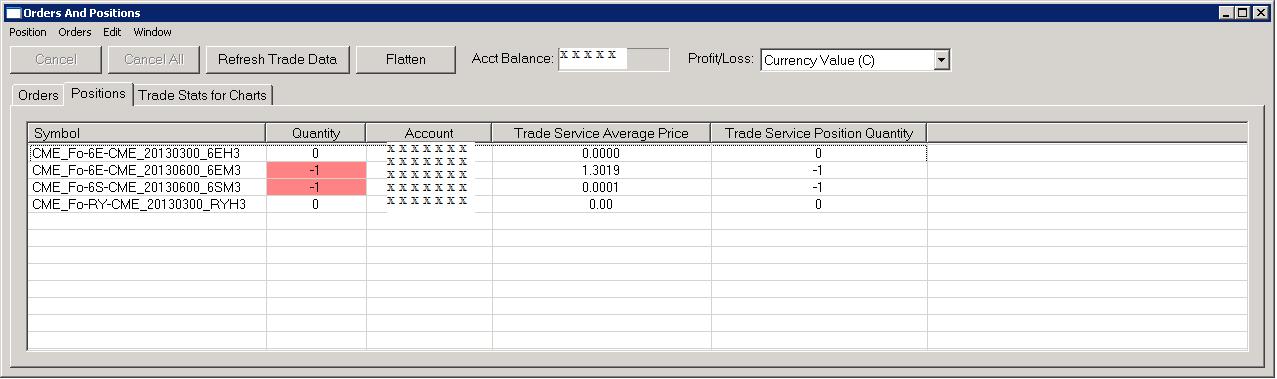
Task: Expand the Profit/Loss dropdown arrow
Action: 941,60
